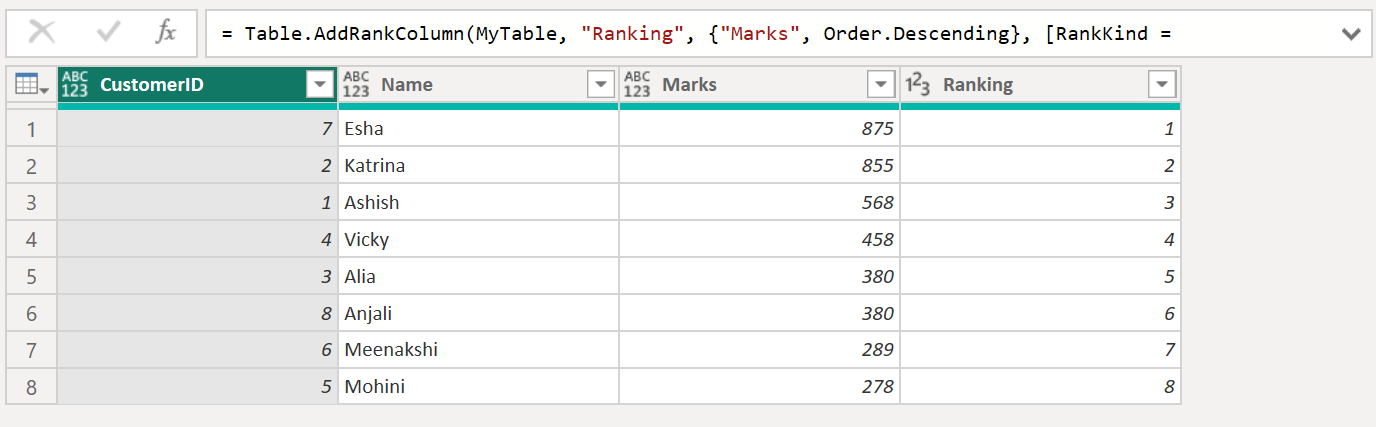The image size is (1376, 427).
Task: Open the CustomerID column filter dropdown
Action: (x=319, y=85)
